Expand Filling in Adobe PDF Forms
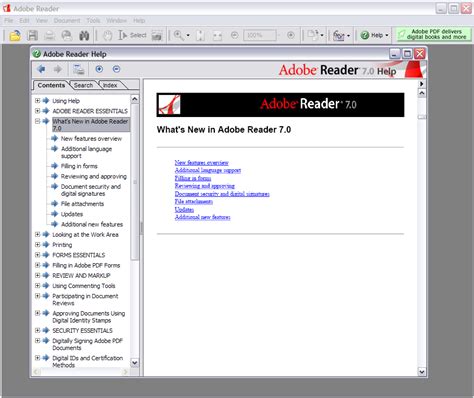 [38, 265]
